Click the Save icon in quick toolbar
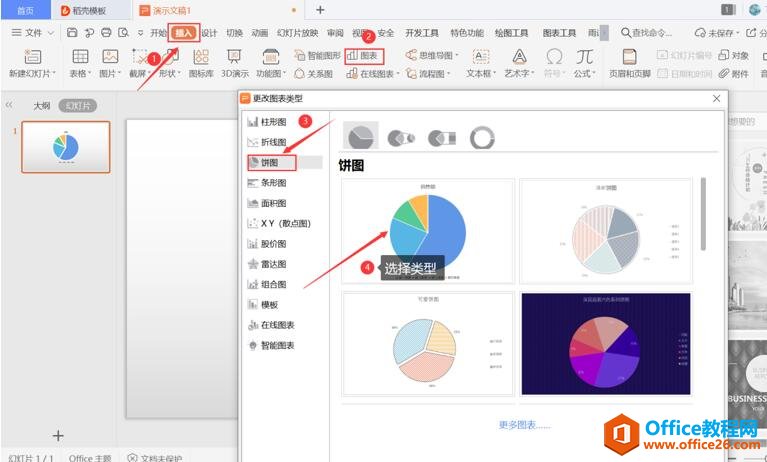This screenshot has height=462, width=767. coord(72,33)
